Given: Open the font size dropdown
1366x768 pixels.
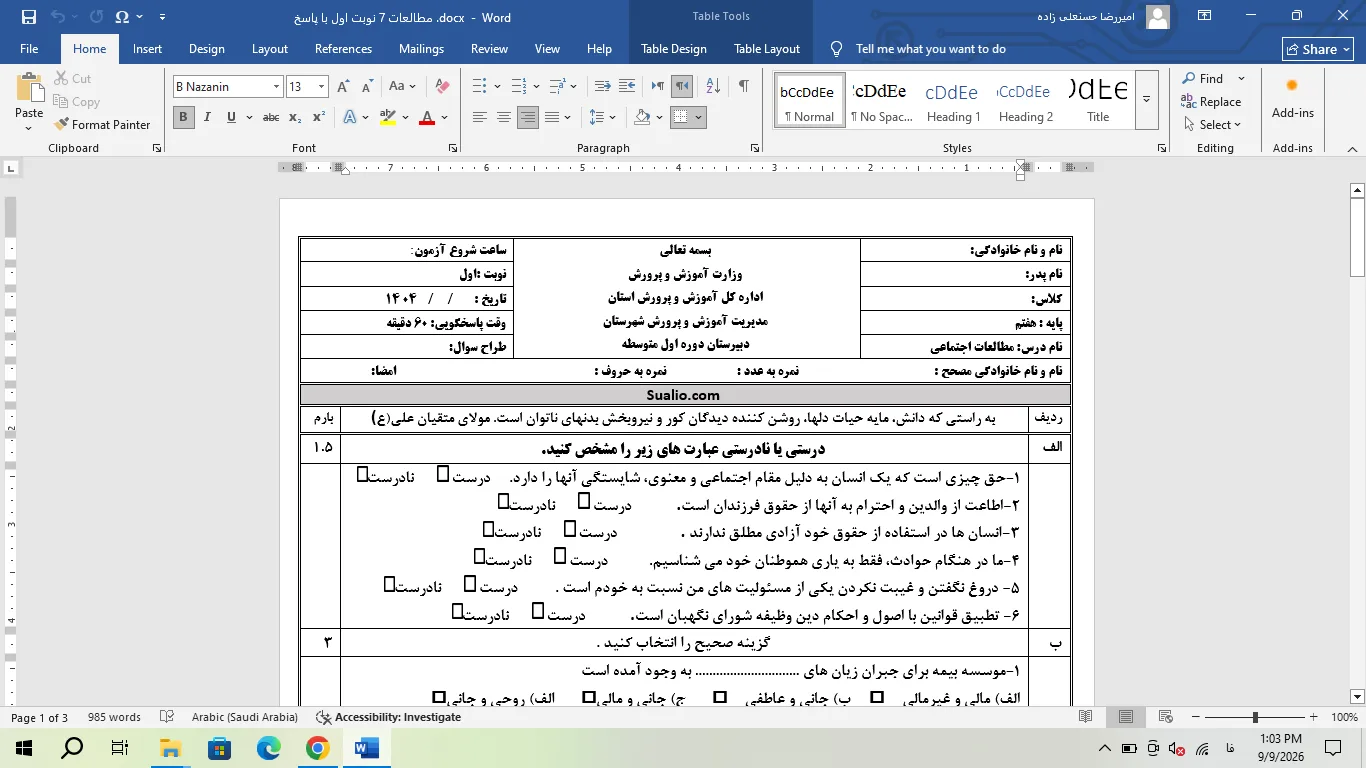Looking at the screenshot, I should 321,87.
